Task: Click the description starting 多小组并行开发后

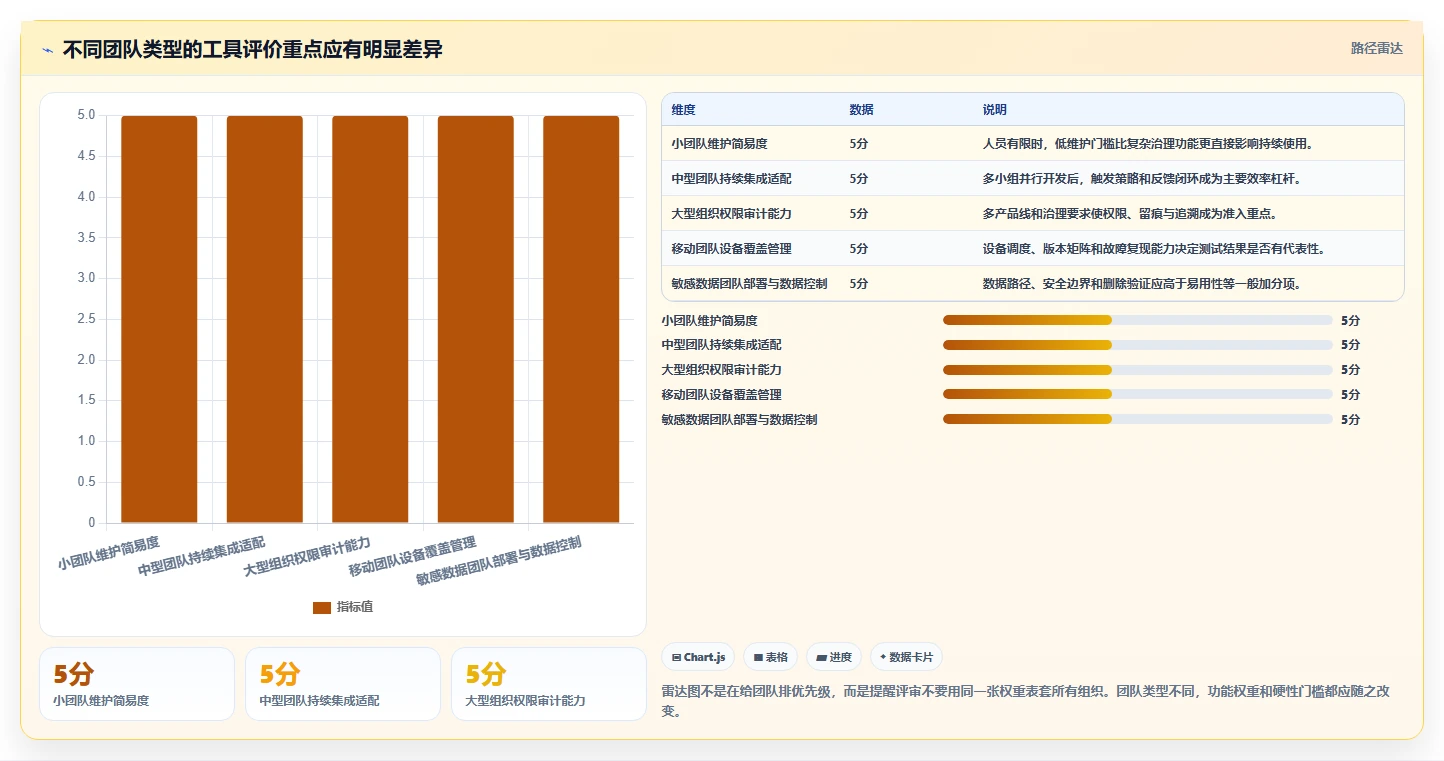Action: click(1141, 179)
